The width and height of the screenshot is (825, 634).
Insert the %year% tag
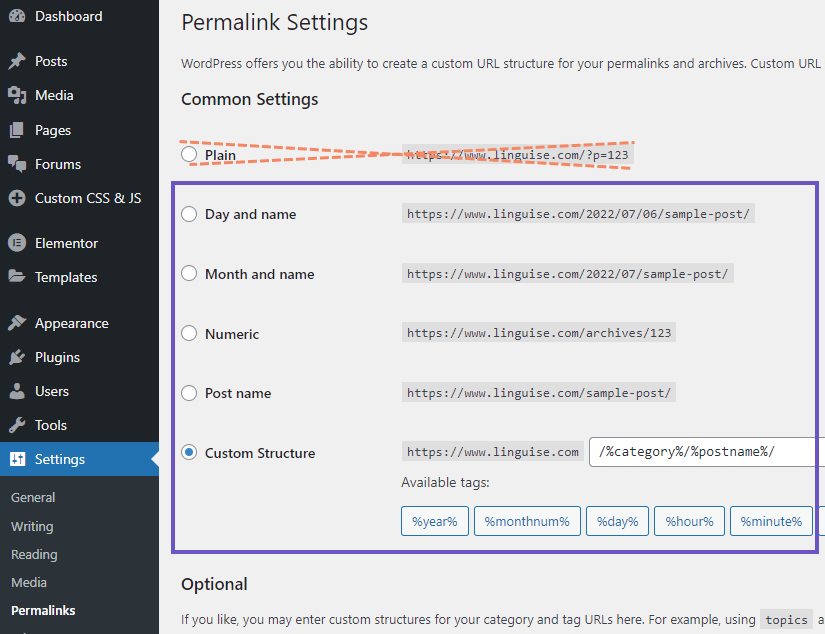click(435, 521)
